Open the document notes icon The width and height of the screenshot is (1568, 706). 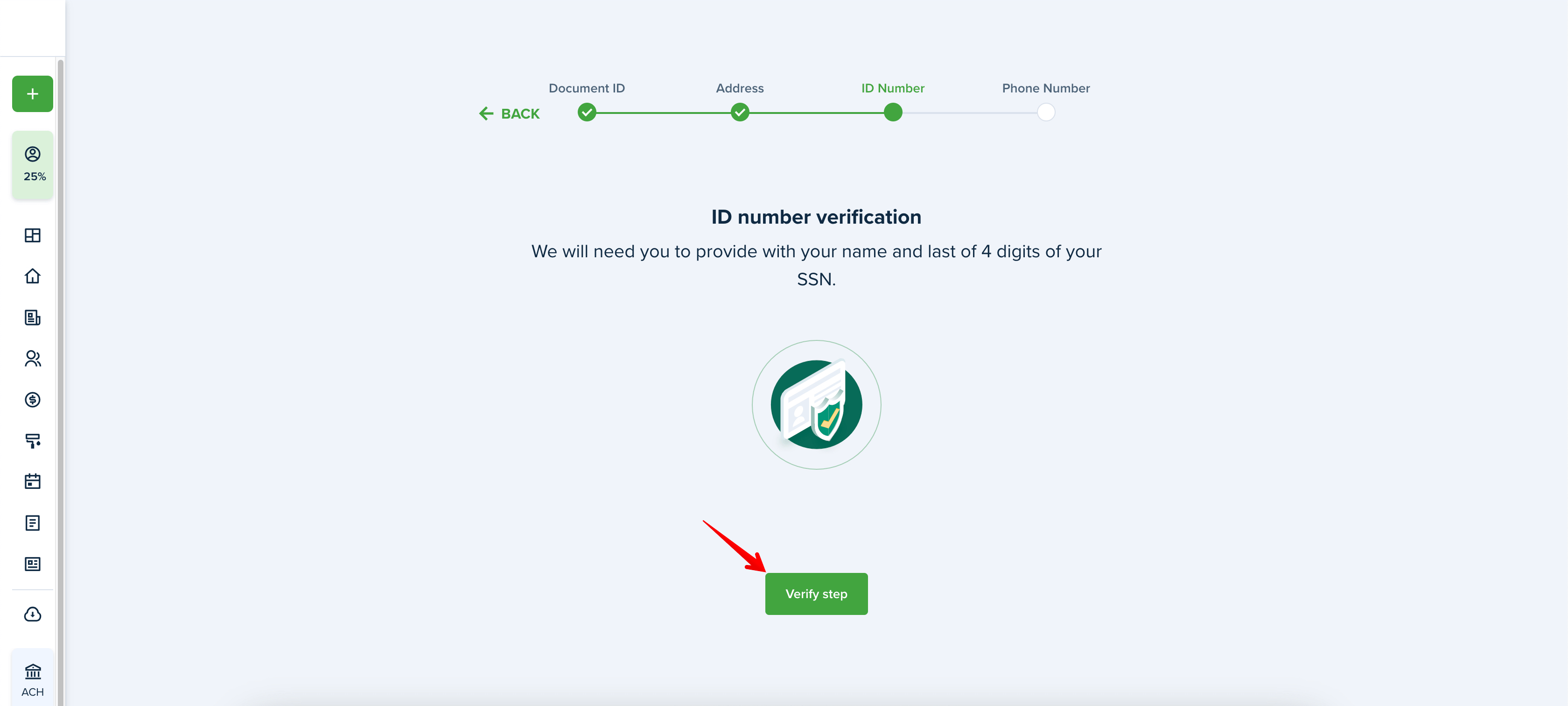[x=32, y=522]
